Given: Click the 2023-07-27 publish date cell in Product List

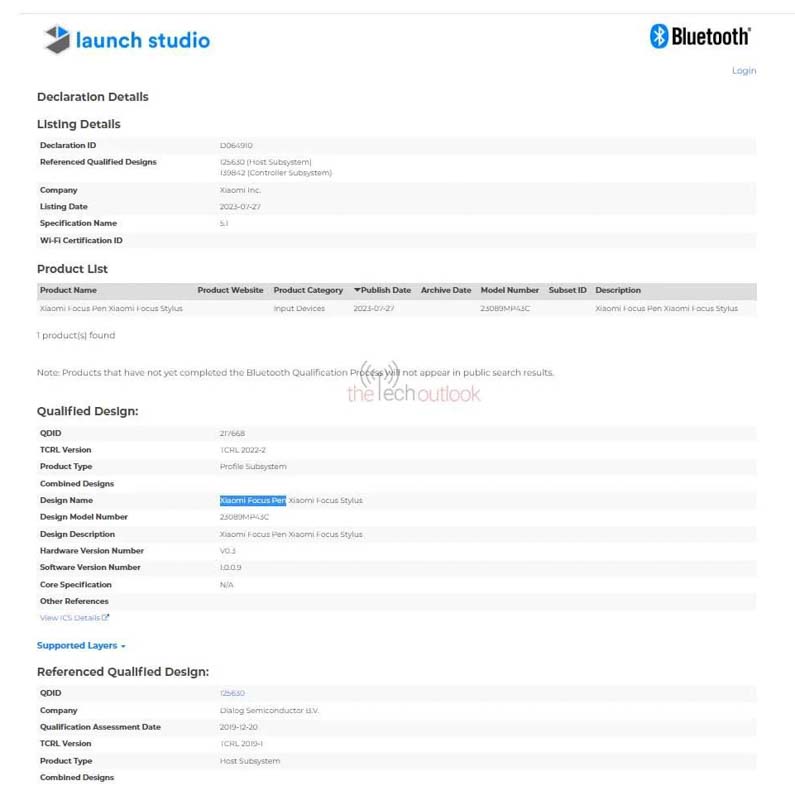Looking at the screenshot, I should pos(374,308).
